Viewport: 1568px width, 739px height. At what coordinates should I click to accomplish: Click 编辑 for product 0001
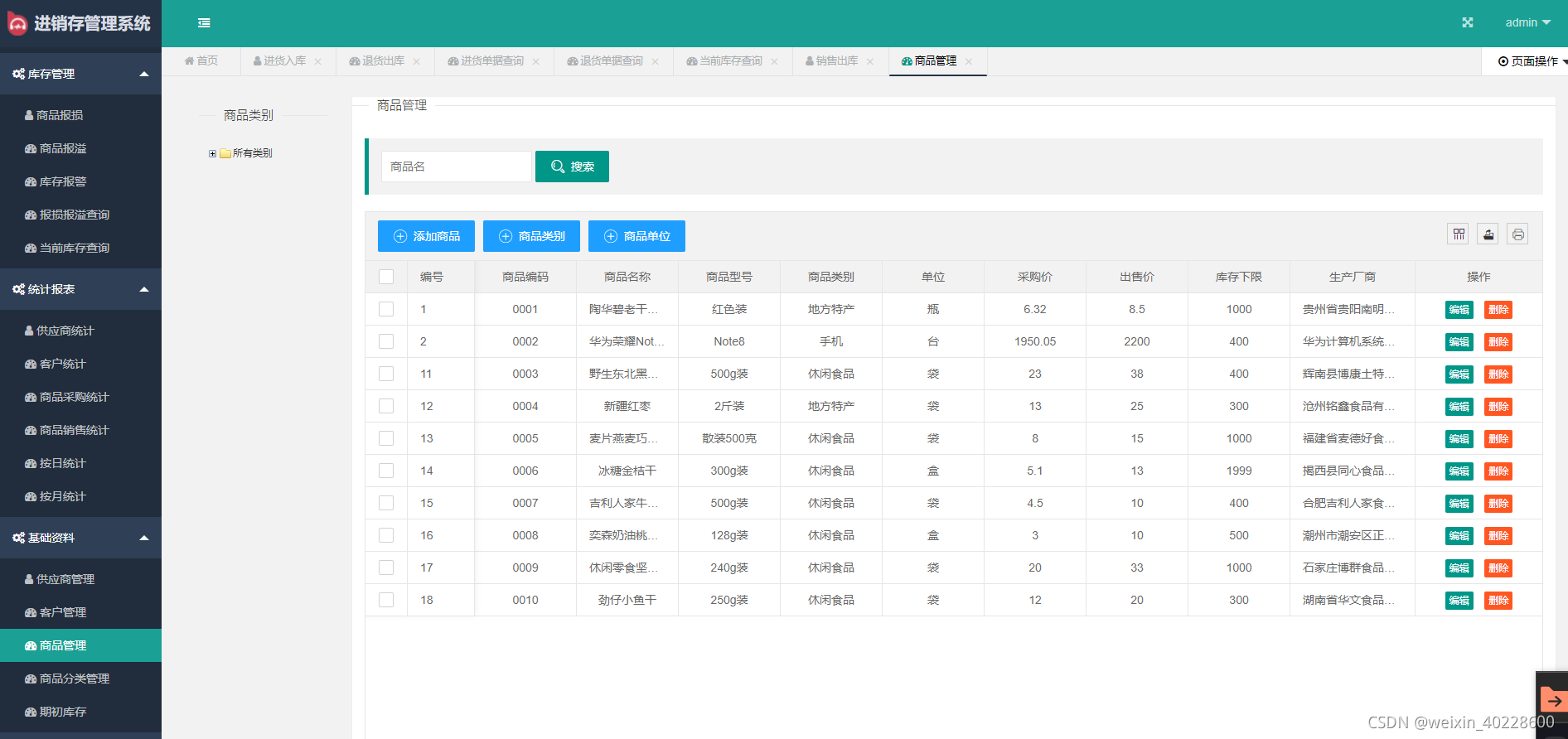coord(1459,310)
